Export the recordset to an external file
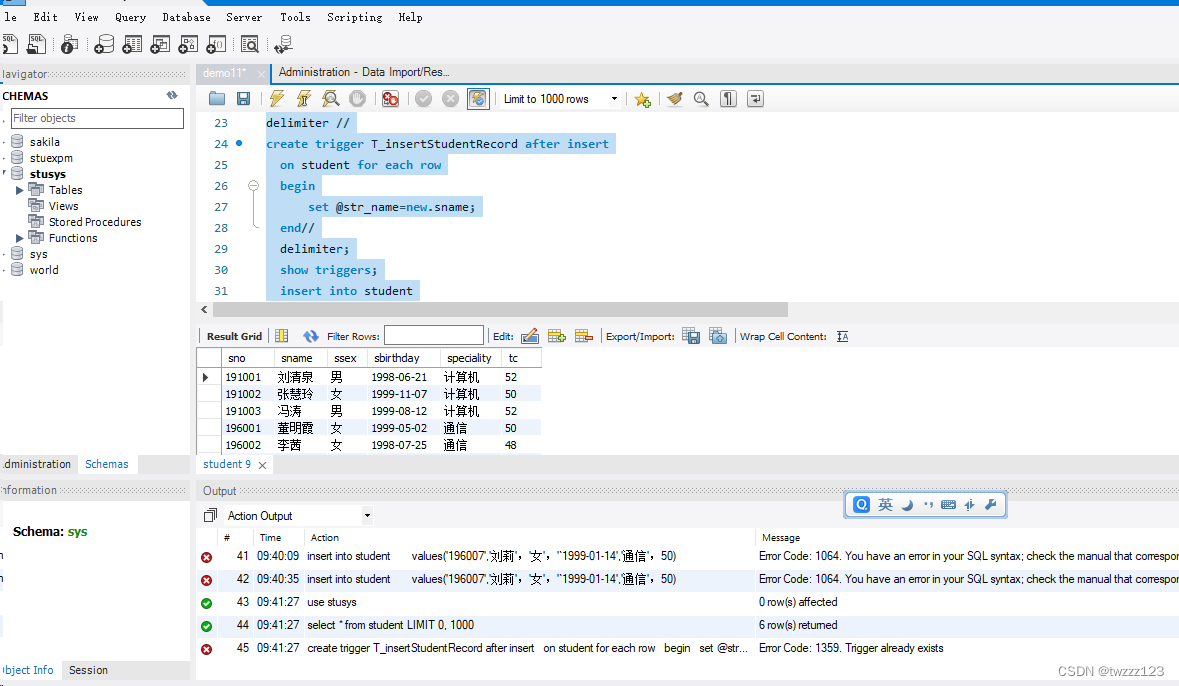Viewport: 1179px width, 686px height. pos(691,336)
